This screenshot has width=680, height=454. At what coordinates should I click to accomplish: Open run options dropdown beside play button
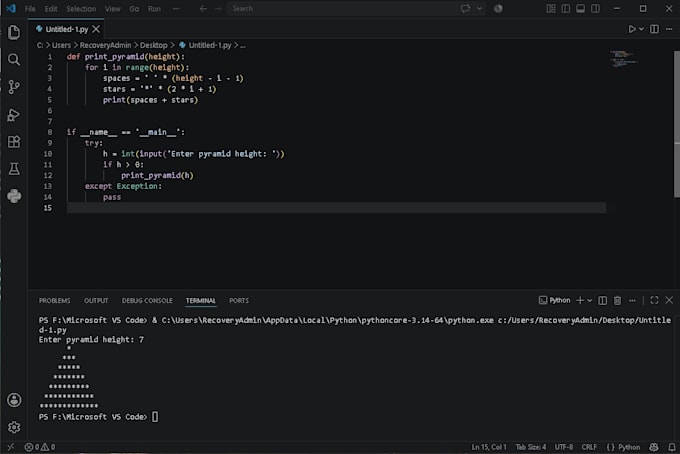coord(641,29)
